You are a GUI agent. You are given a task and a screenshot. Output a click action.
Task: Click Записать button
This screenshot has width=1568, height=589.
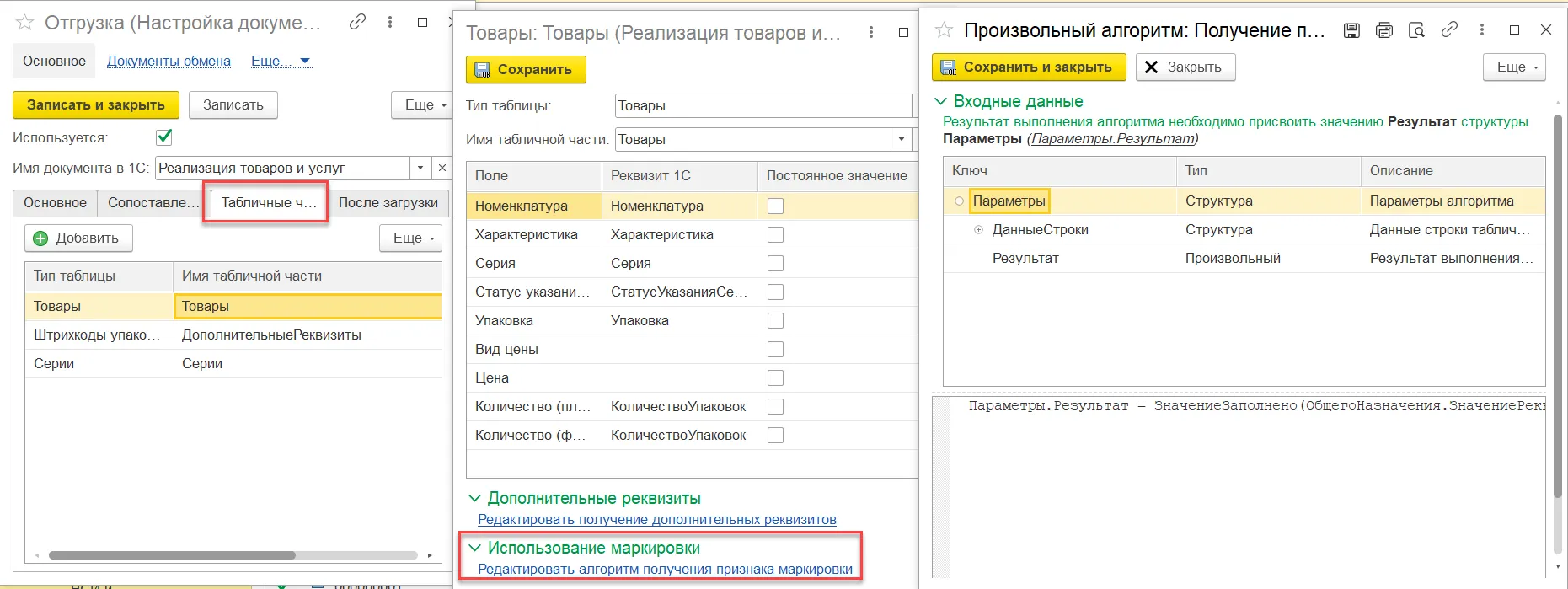[x=233, y=105]
